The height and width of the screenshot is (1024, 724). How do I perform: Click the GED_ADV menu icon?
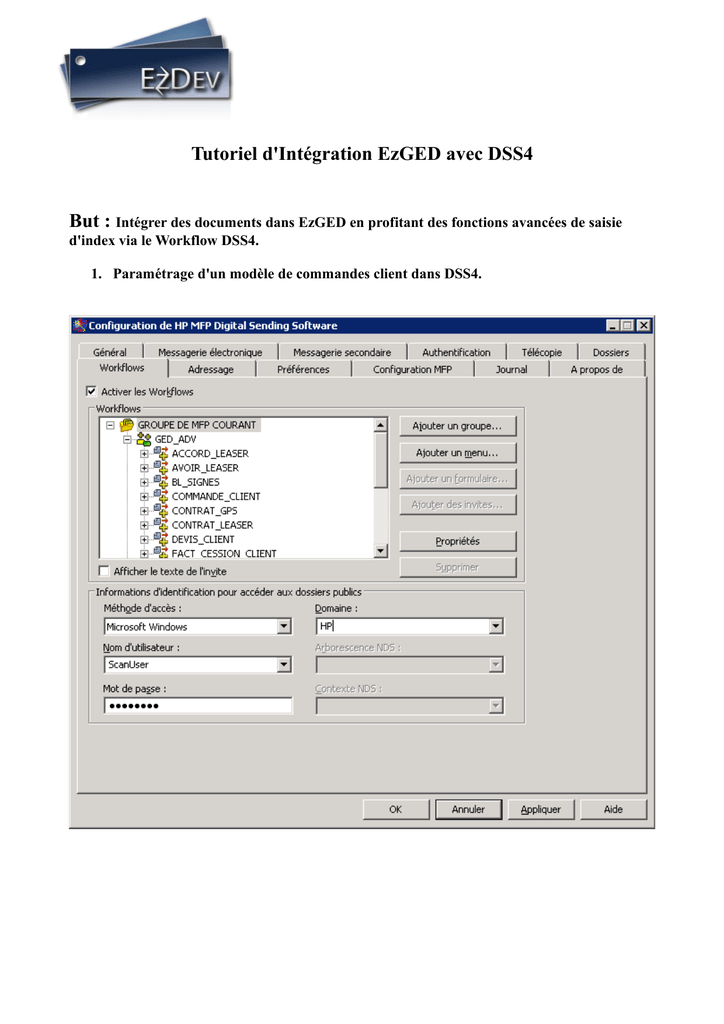[x=144, y=440]
